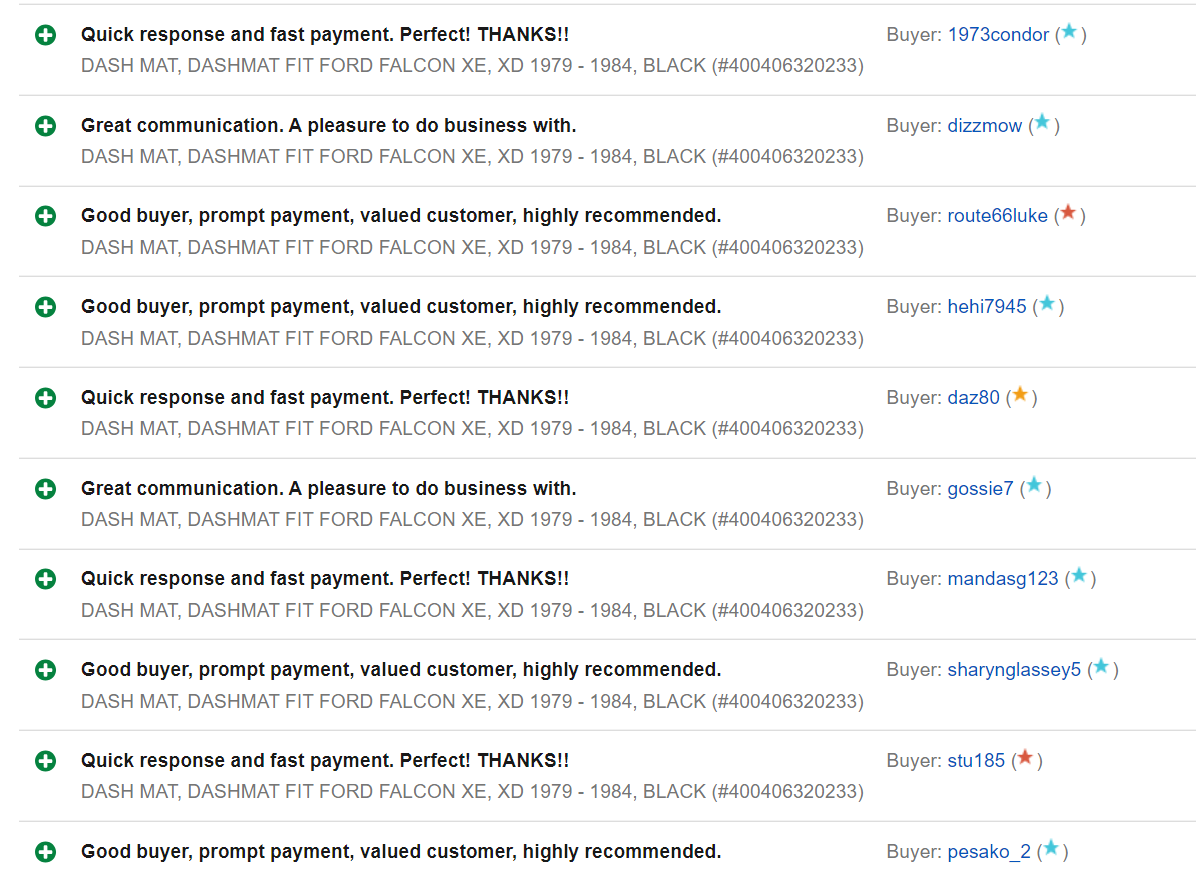Click the red star next to route66luke
This screenshot has height=872, width=1196.
pos(1069,213)
